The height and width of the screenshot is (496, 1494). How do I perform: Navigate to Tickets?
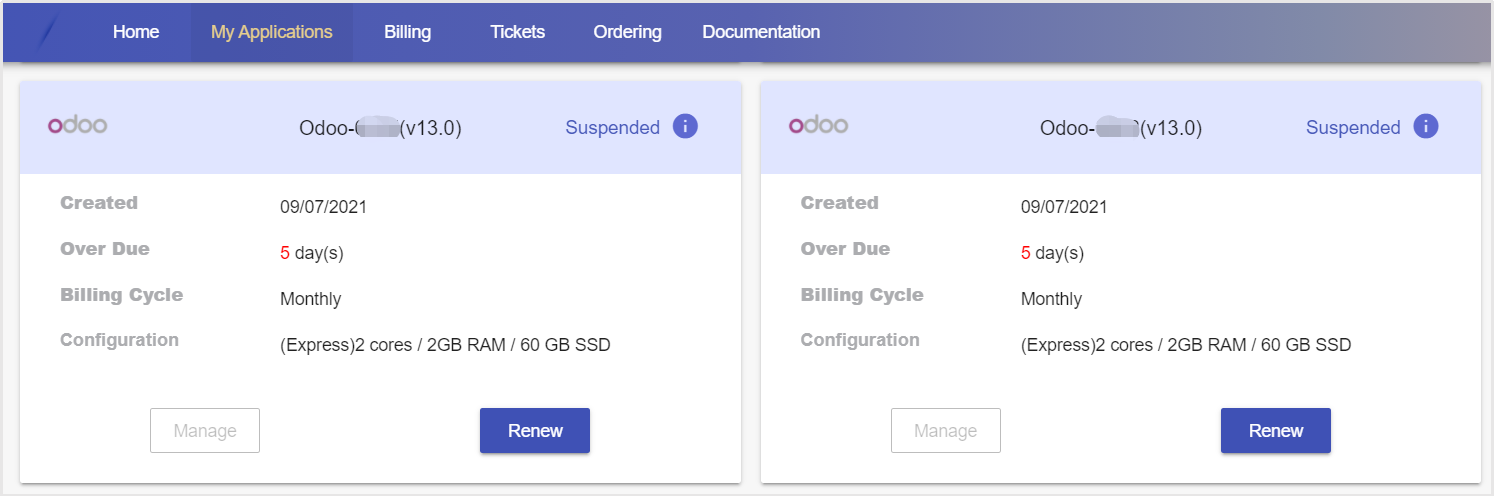tap(518, 32)
